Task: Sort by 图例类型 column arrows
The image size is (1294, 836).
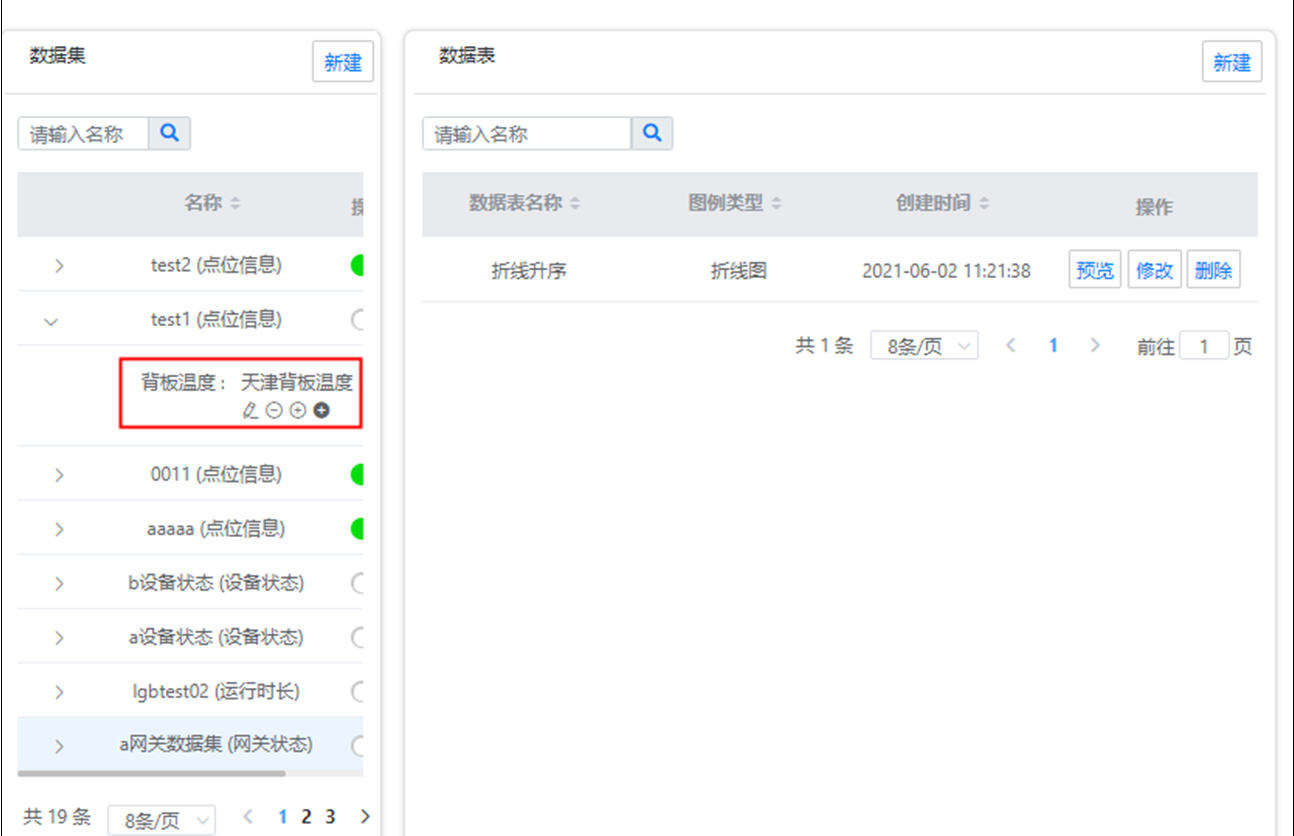Action: click(x=776, y=203)
